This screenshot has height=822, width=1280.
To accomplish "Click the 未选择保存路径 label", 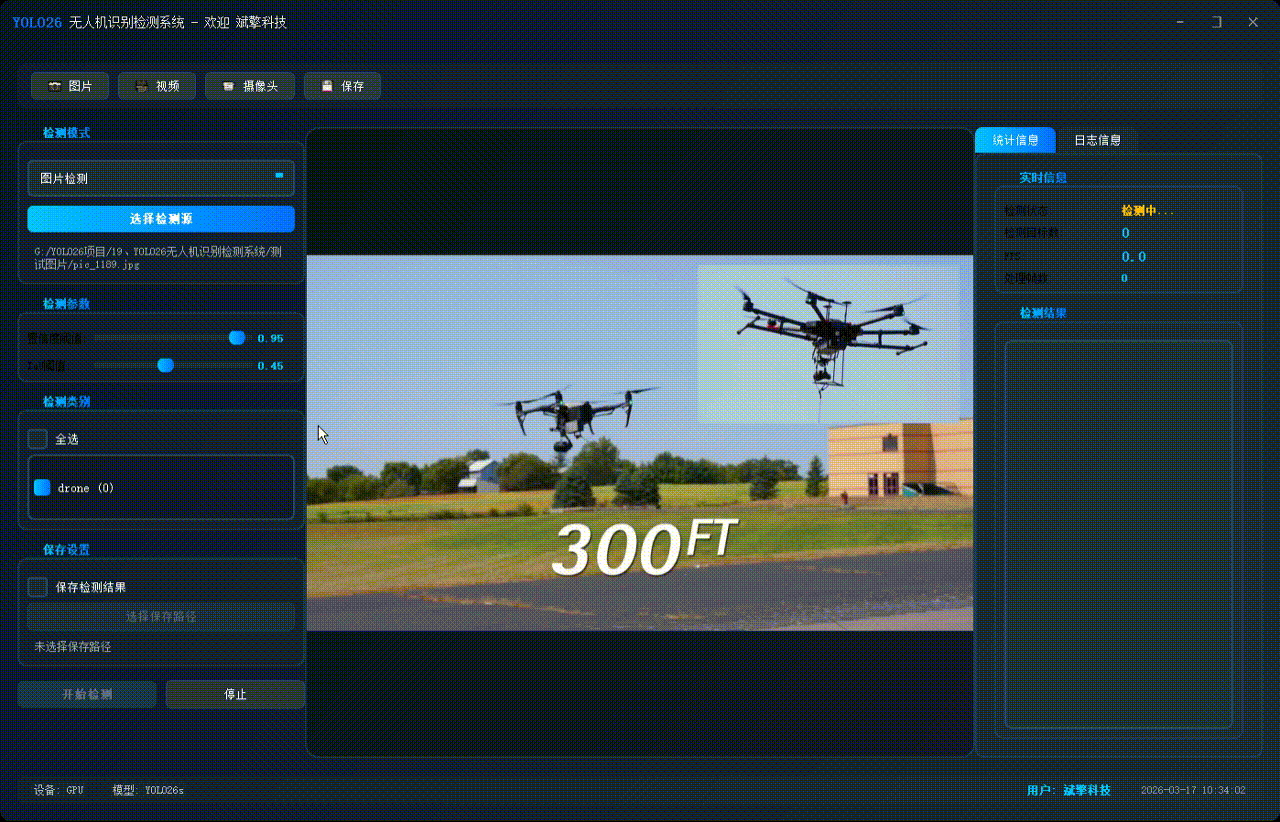I will coord(73,647).
